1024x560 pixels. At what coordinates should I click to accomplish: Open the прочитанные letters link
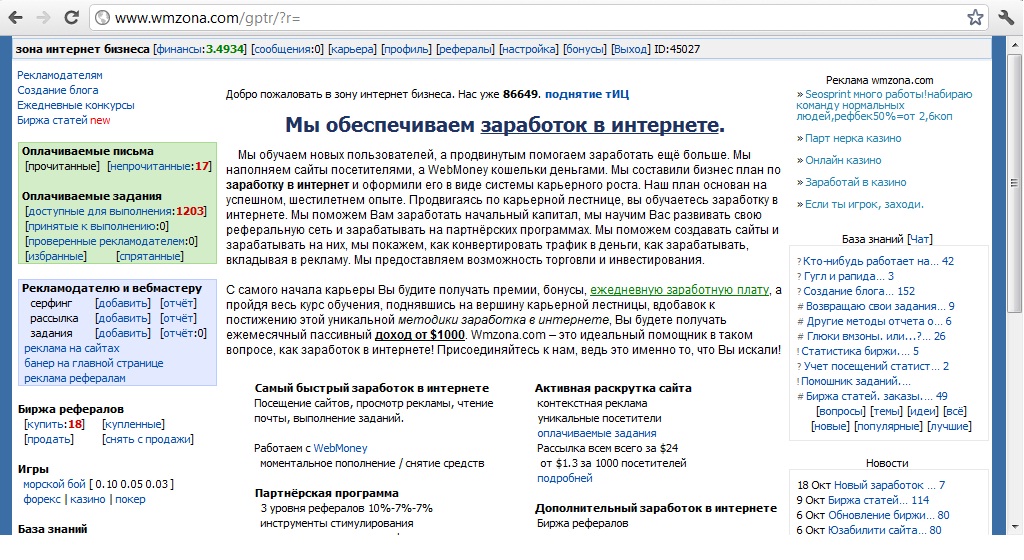(x=63, y=166)
